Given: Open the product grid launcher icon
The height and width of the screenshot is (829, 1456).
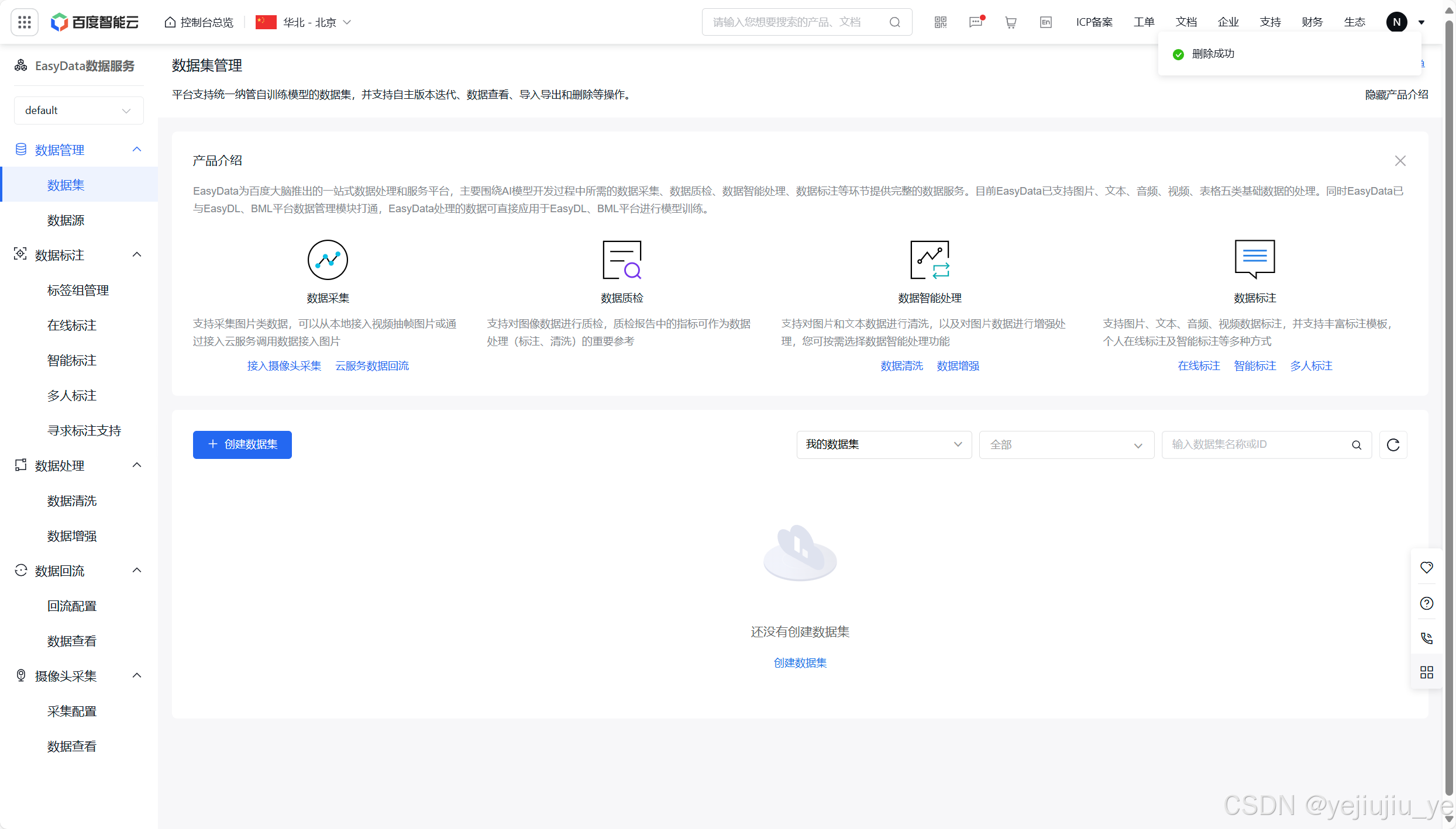Looking at the screenshot, I should tap(25, 22).
